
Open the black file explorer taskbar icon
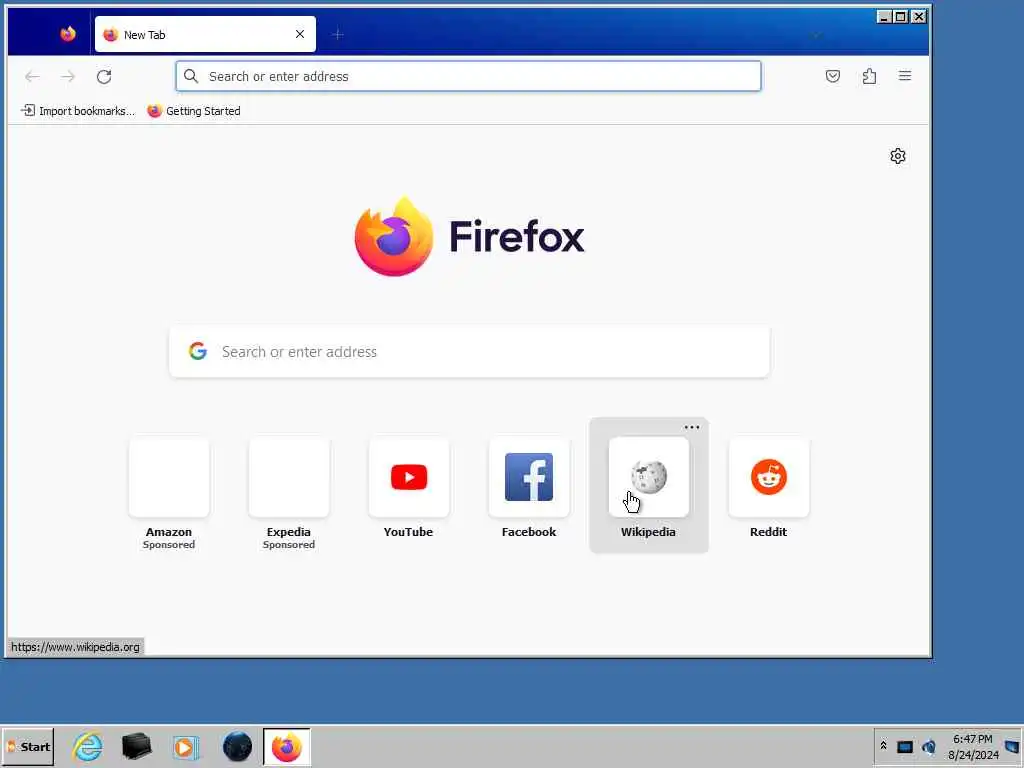tap(136, 746)
